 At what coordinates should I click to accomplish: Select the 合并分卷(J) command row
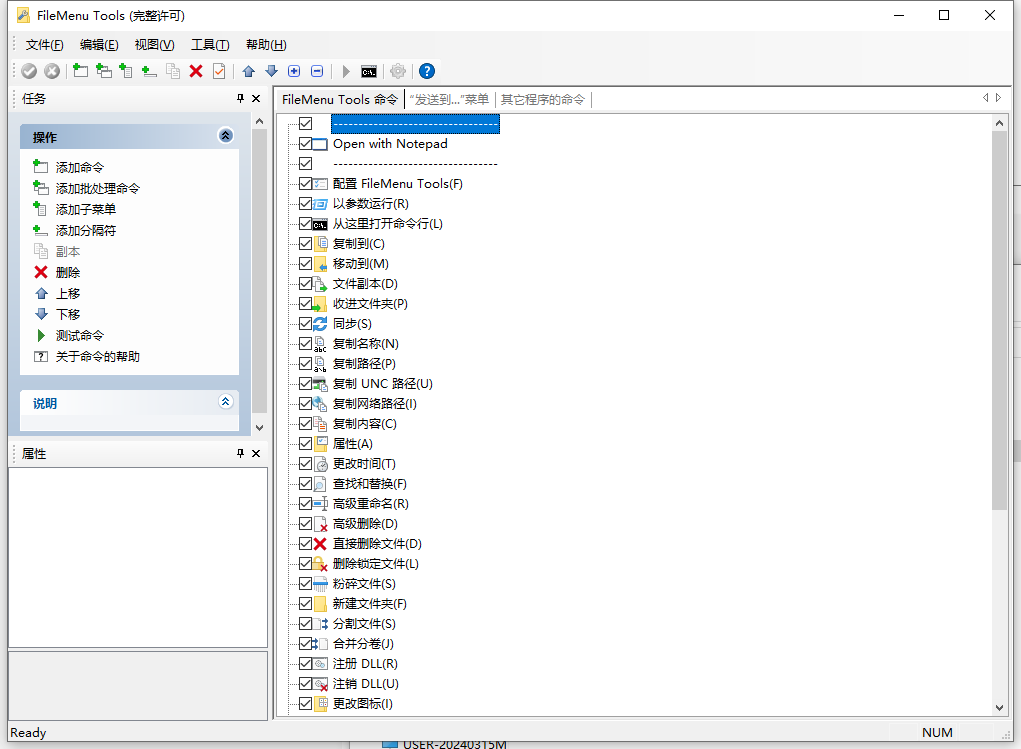[363, 643]
